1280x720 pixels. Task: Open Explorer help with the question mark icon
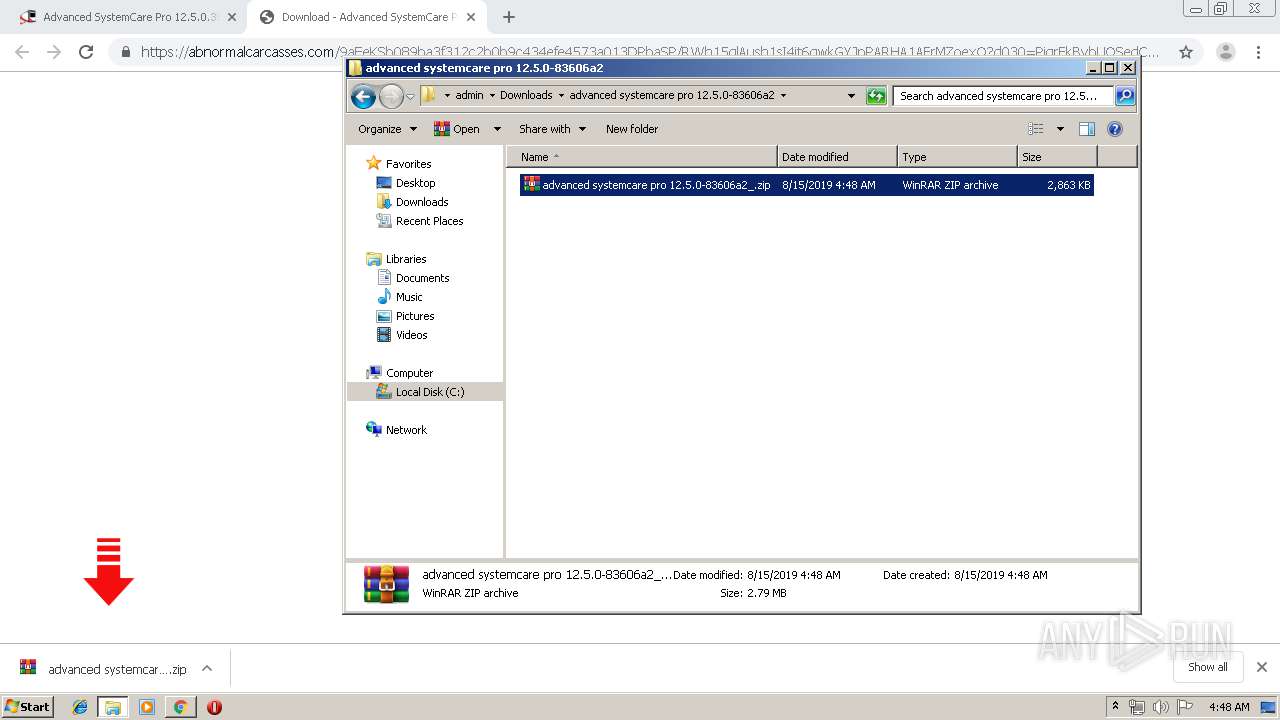click(x=1115, y=129)
